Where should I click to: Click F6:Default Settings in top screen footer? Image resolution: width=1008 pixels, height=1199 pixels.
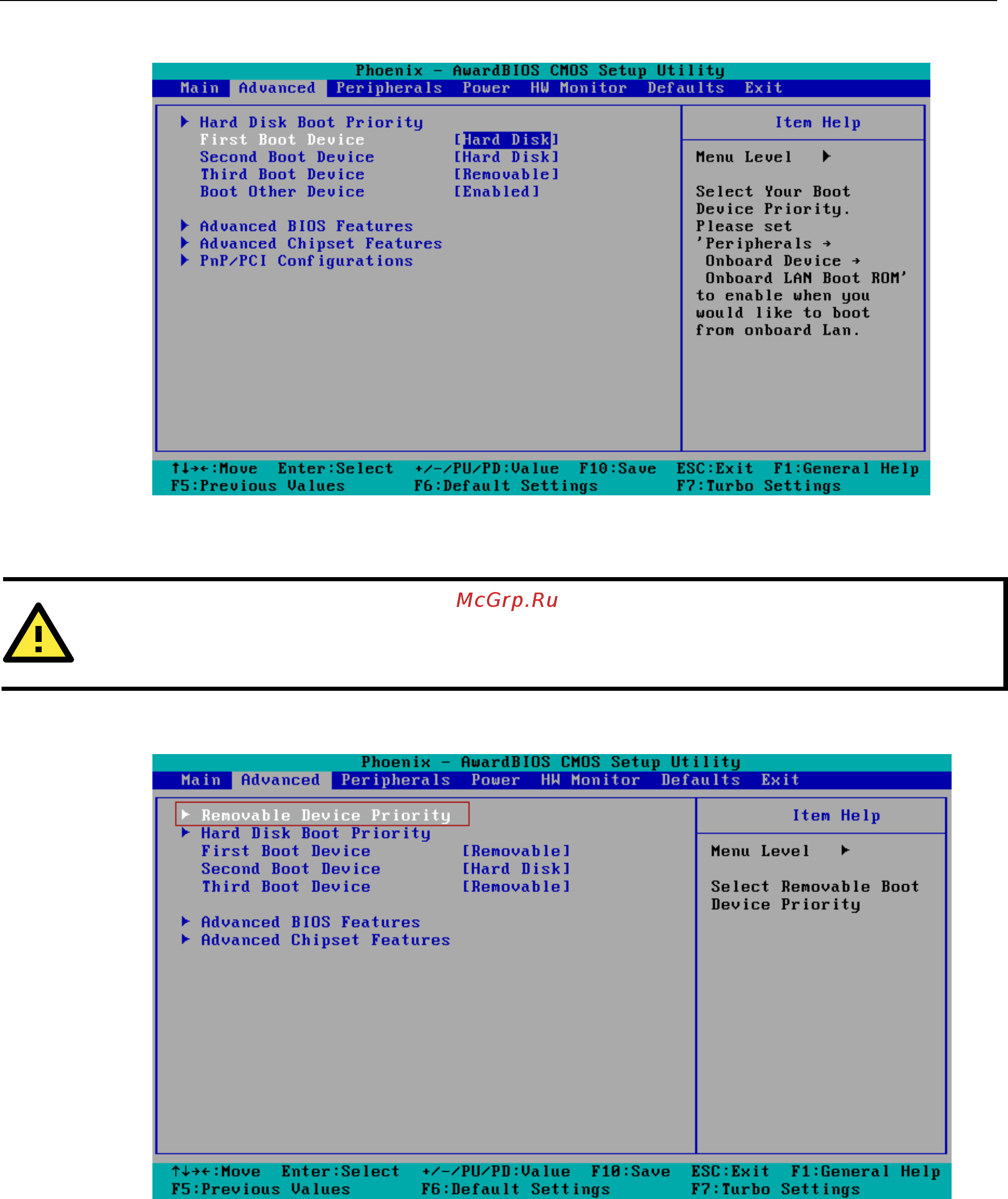506,487
